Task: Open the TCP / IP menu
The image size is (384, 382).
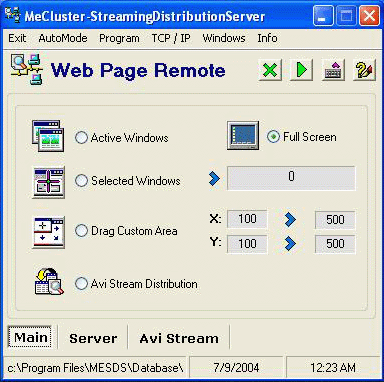Action: [x=171, y=38]
